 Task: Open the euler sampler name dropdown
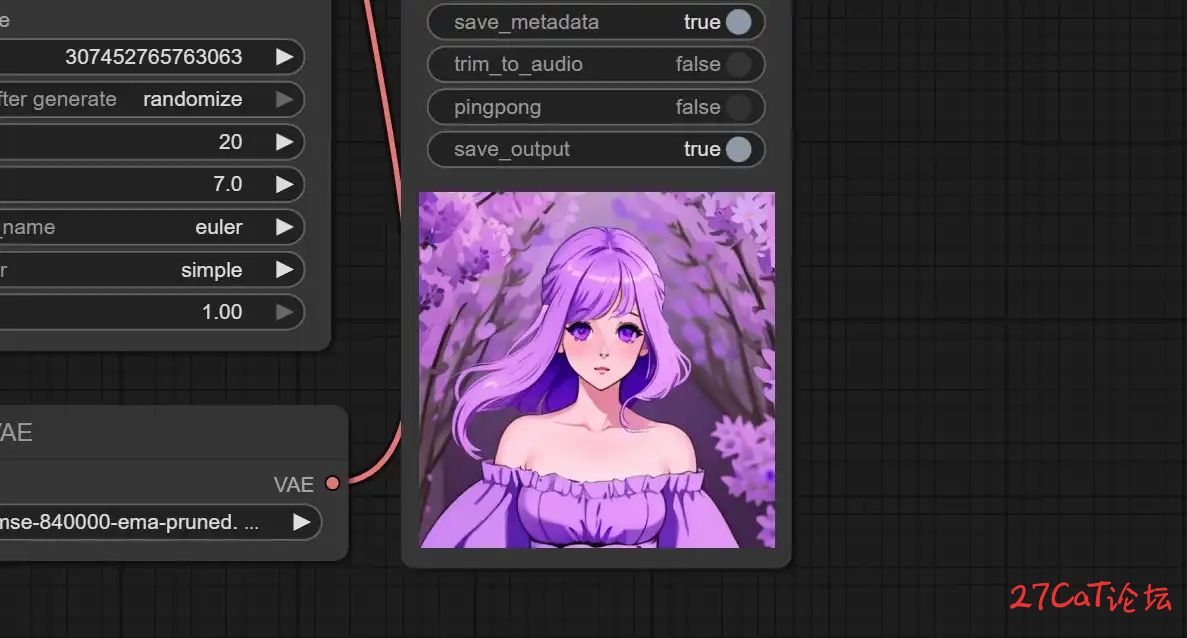[285, 227]
